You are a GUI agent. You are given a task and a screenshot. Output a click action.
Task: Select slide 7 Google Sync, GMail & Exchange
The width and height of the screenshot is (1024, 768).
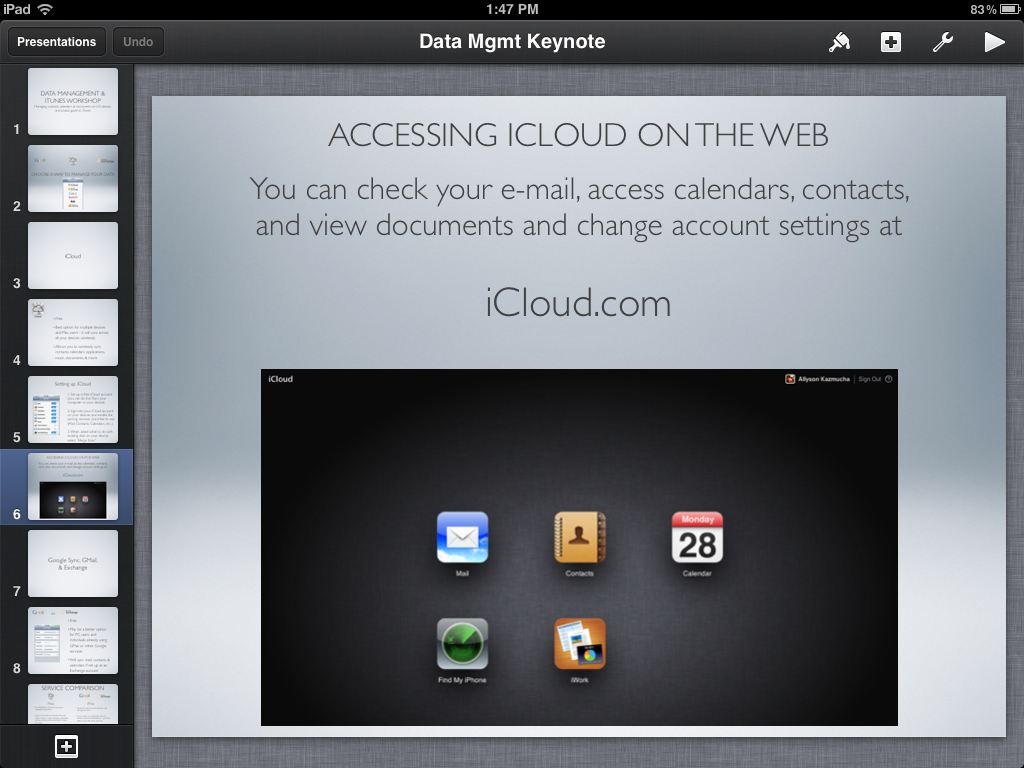tap(72, 563)
